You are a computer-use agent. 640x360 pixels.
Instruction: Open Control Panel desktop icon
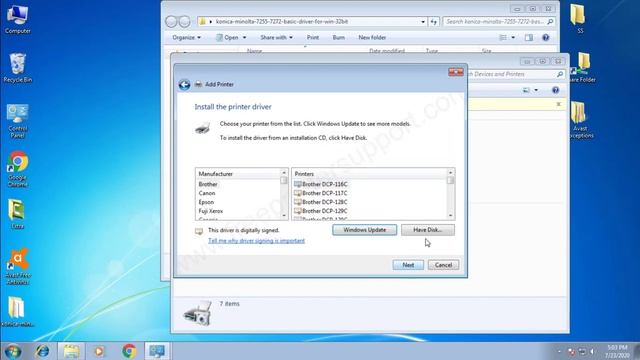[x=17, y=121]
